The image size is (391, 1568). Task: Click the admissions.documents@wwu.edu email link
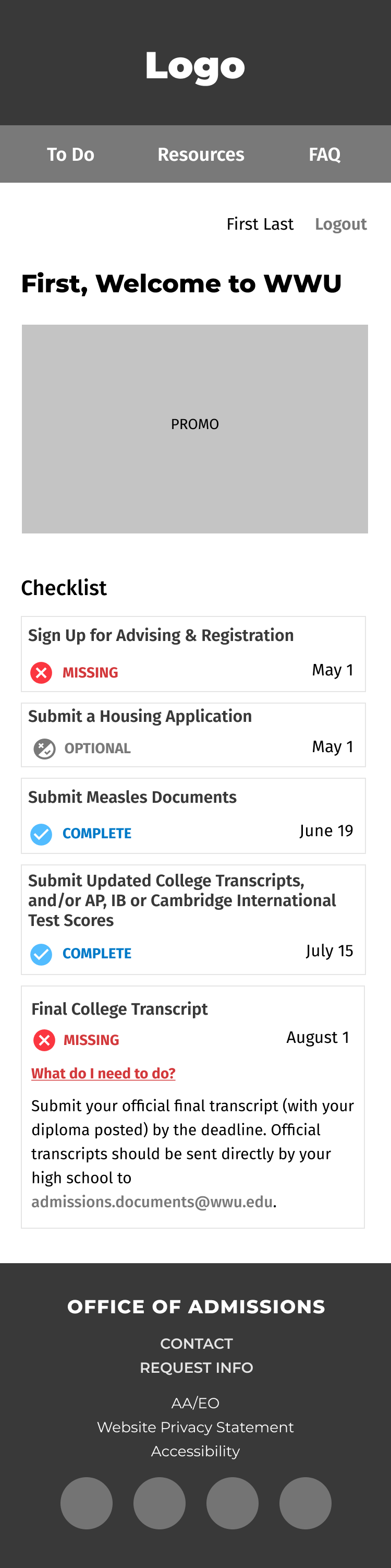152,1202
